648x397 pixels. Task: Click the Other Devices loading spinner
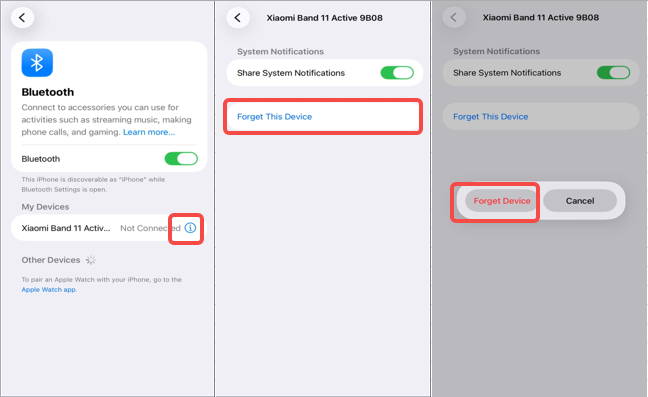pos(91,260)
